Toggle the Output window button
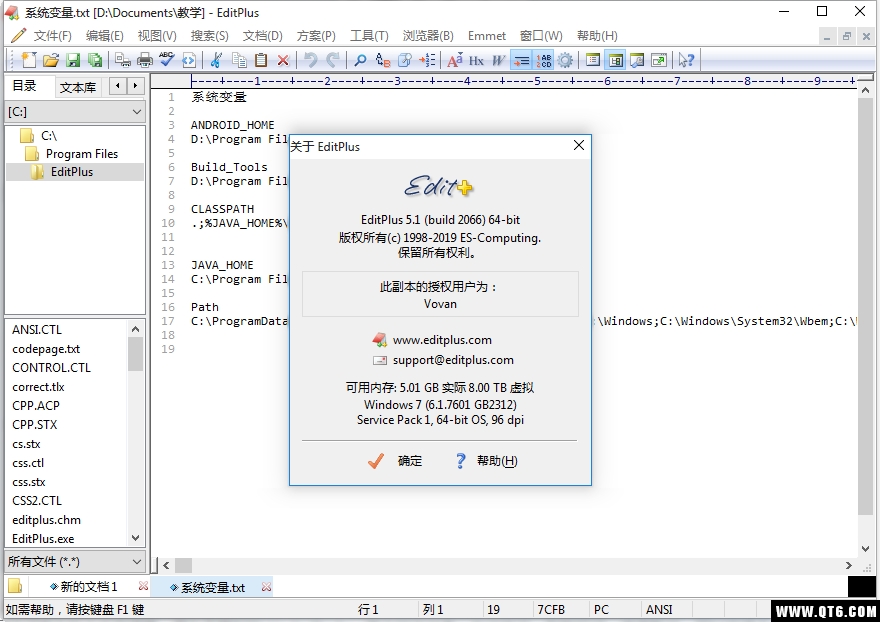 pos(637,60)
